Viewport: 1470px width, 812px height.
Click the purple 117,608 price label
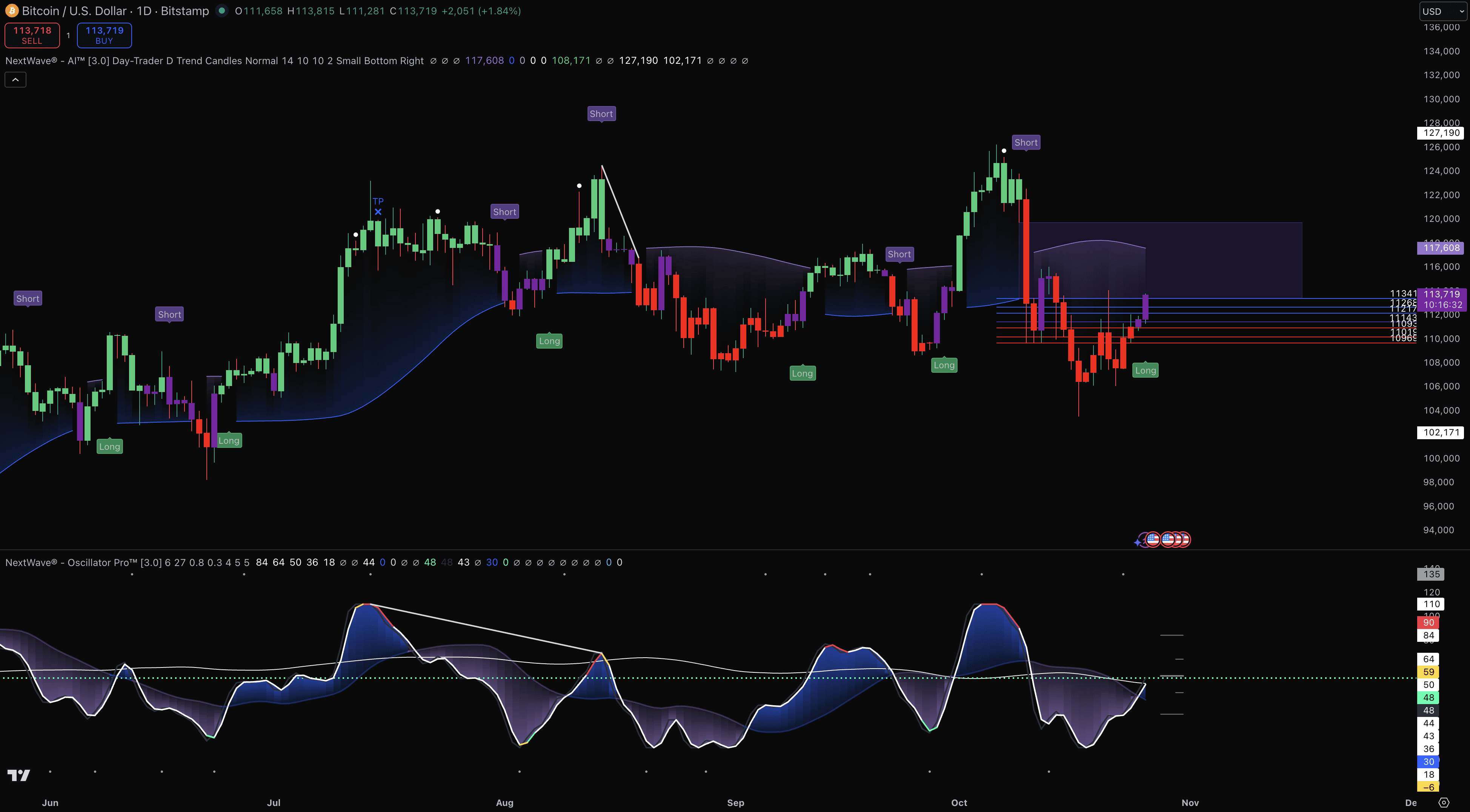point(1441,248)
